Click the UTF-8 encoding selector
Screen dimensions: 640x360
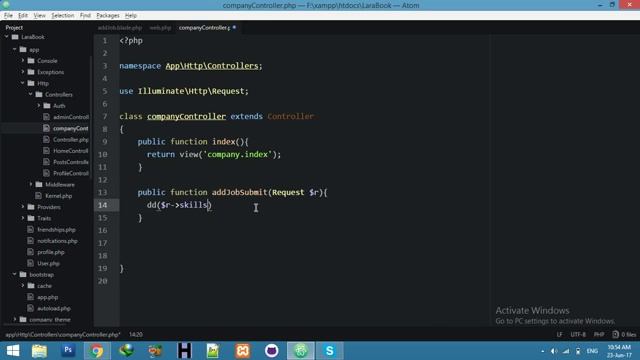[x=578, y=334]
